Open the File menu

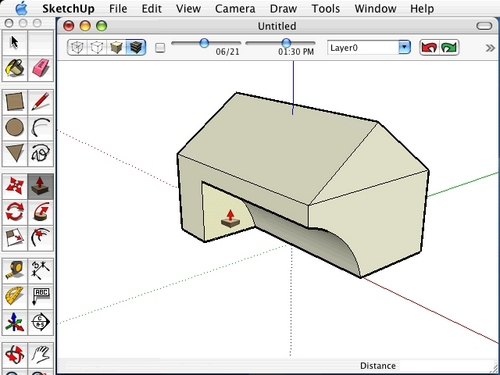pyautogui.click(x=118, y=9)
